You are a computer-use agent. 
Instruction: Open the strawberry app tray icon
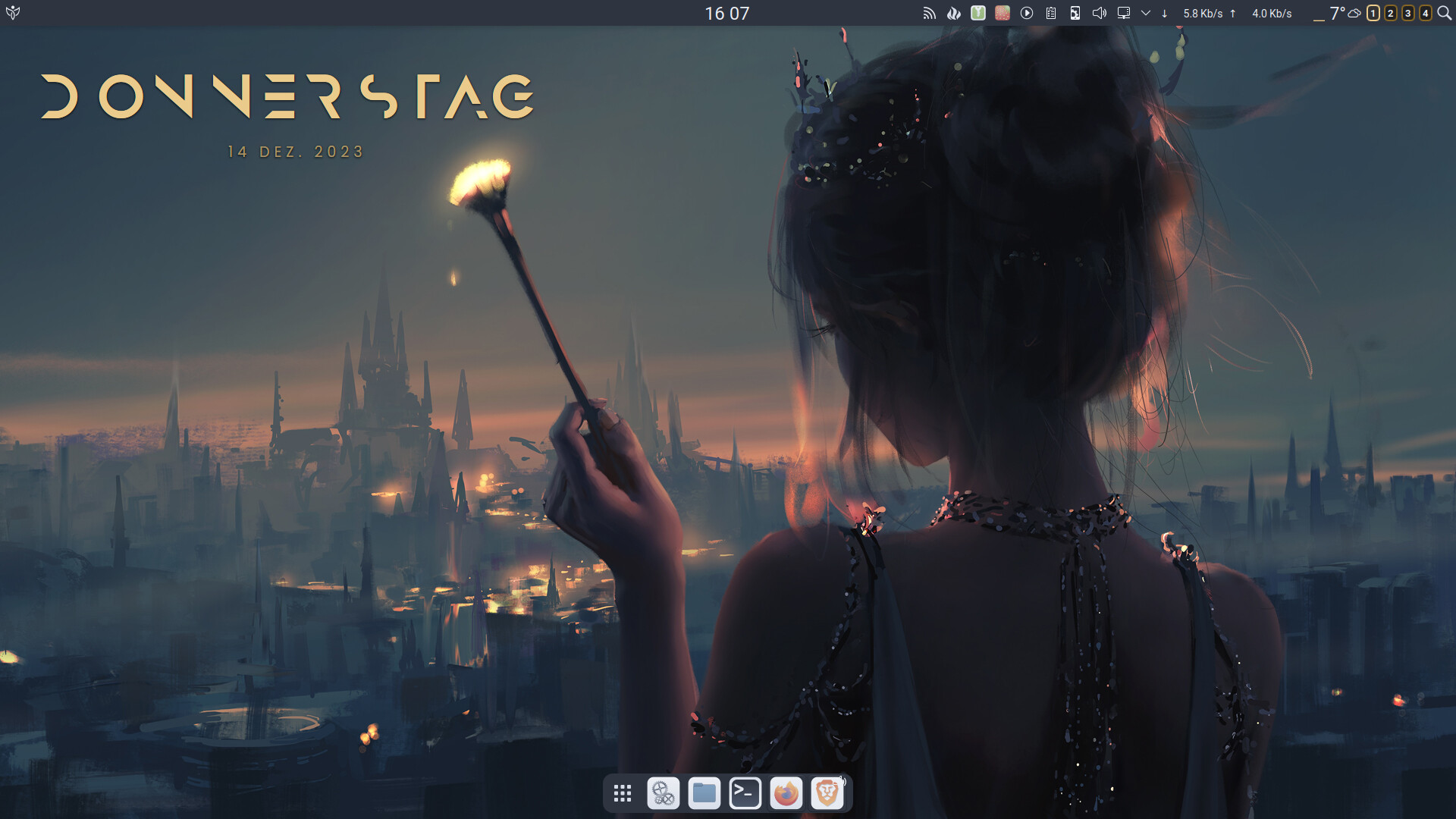tap(1003, 13)
